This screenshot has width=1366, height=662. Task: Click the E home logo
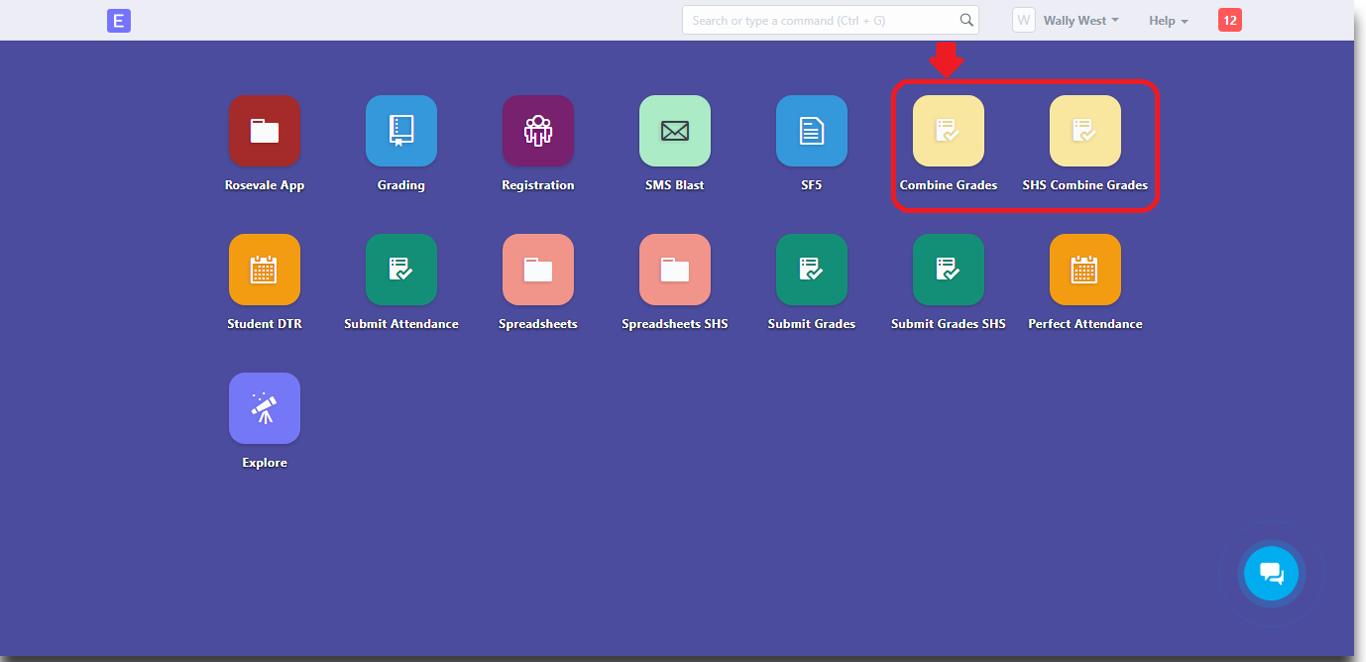pos(119,20)
